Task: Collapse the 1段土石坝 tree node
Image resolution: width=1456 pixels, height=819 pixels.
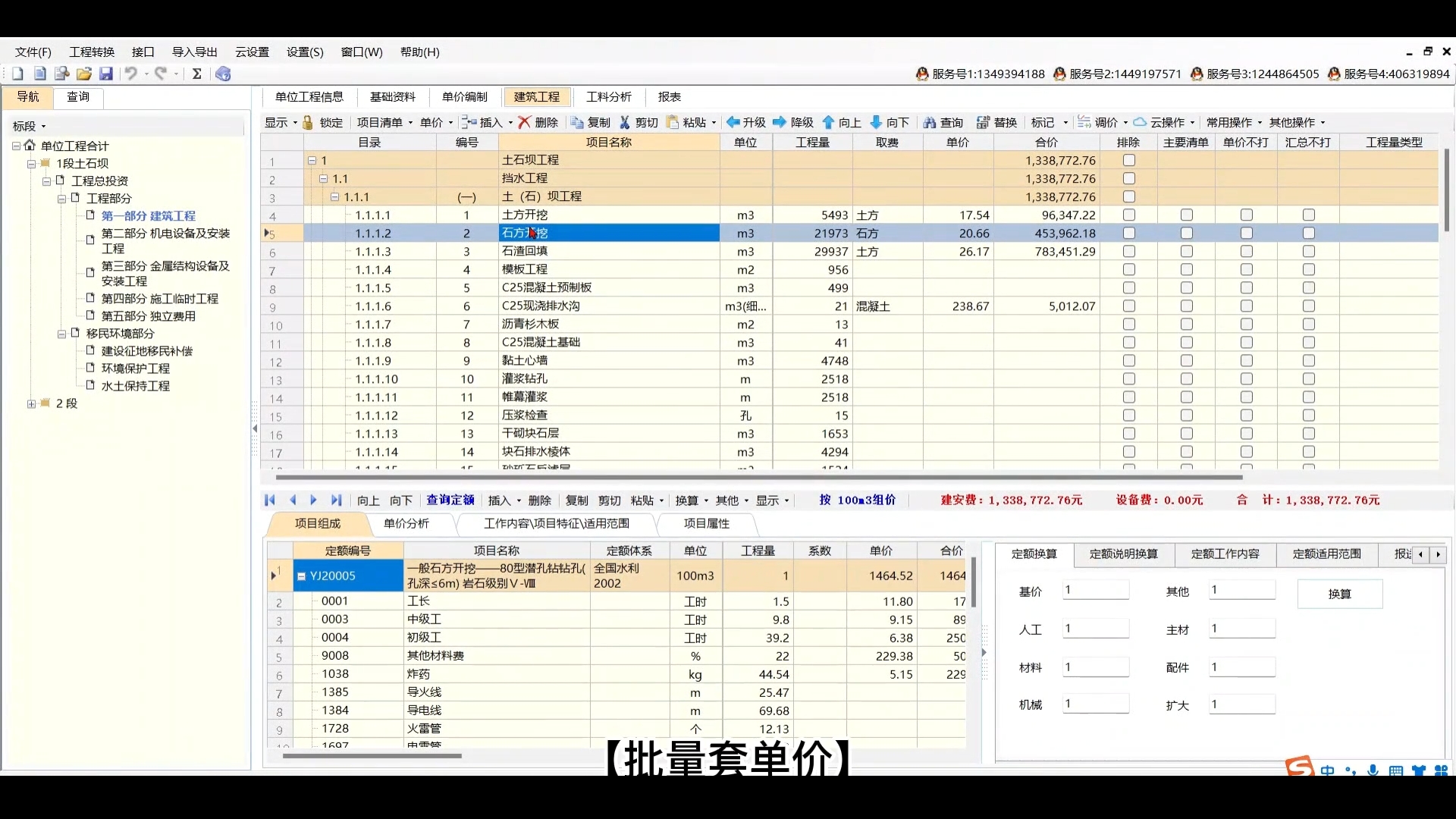Action: (31, 164)
